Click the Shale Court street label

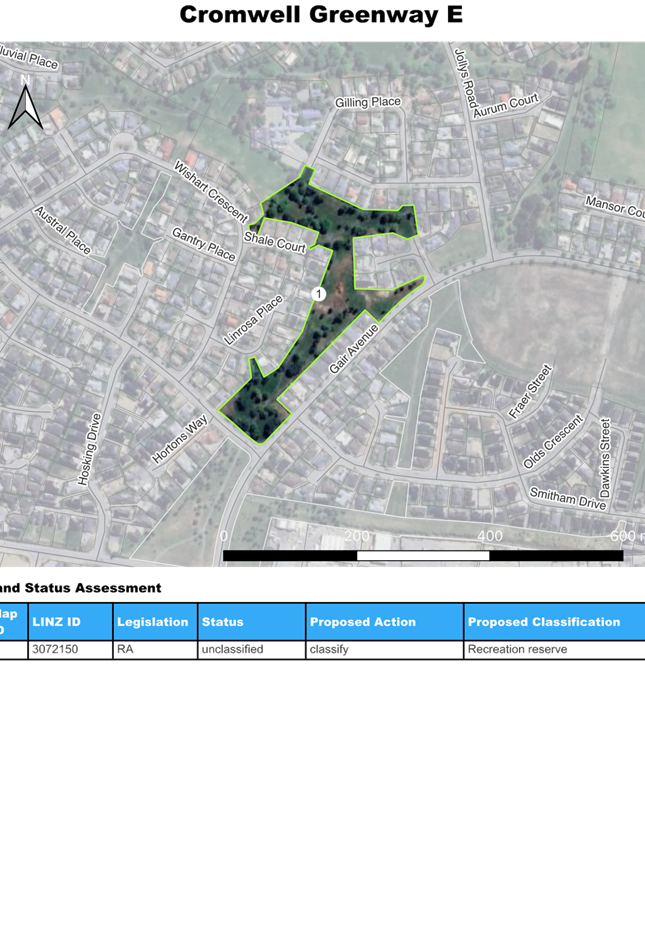tap(275, 242)
